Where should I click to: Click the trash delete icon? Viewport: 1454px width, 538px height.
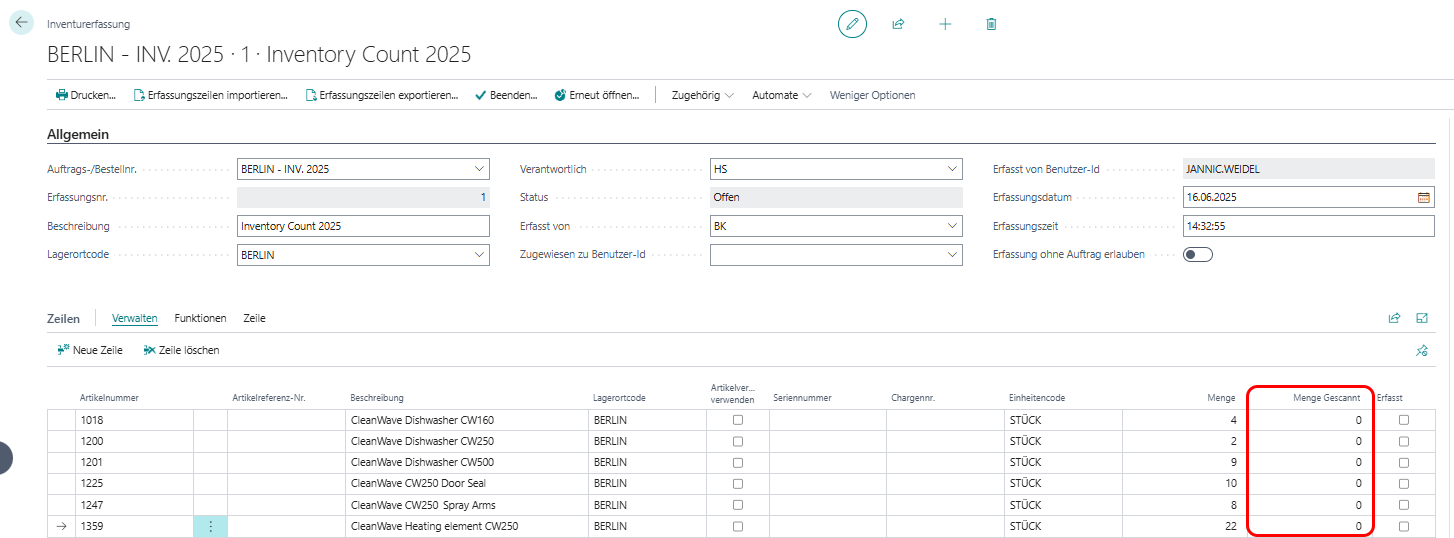(x=991, y=24)
